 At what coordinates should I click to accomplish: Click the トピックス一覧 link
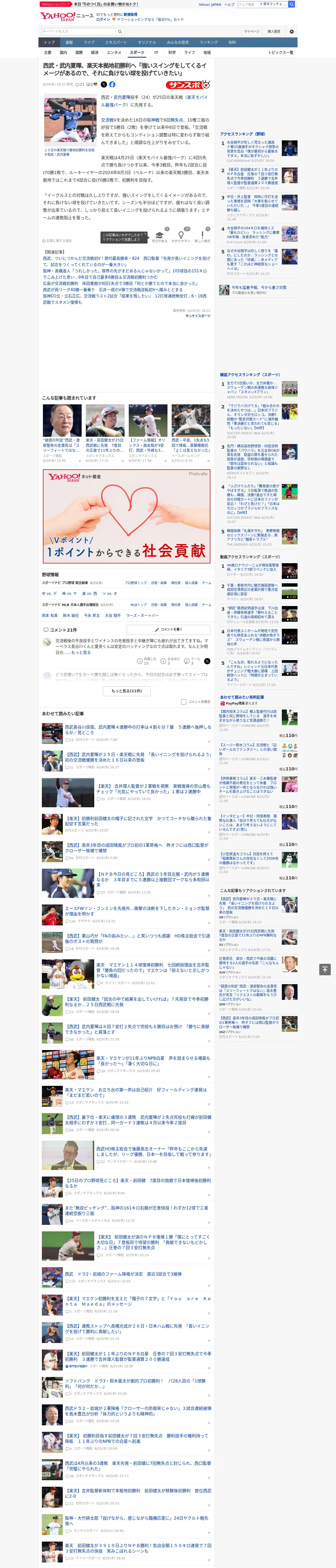click(281, 52)
